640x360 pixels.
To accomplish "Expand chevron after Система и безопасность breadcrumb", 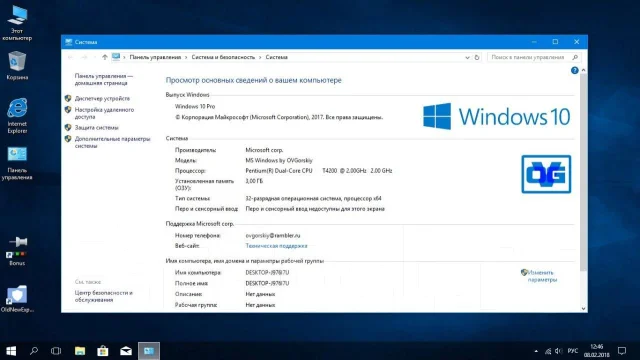I will point(260,58).
